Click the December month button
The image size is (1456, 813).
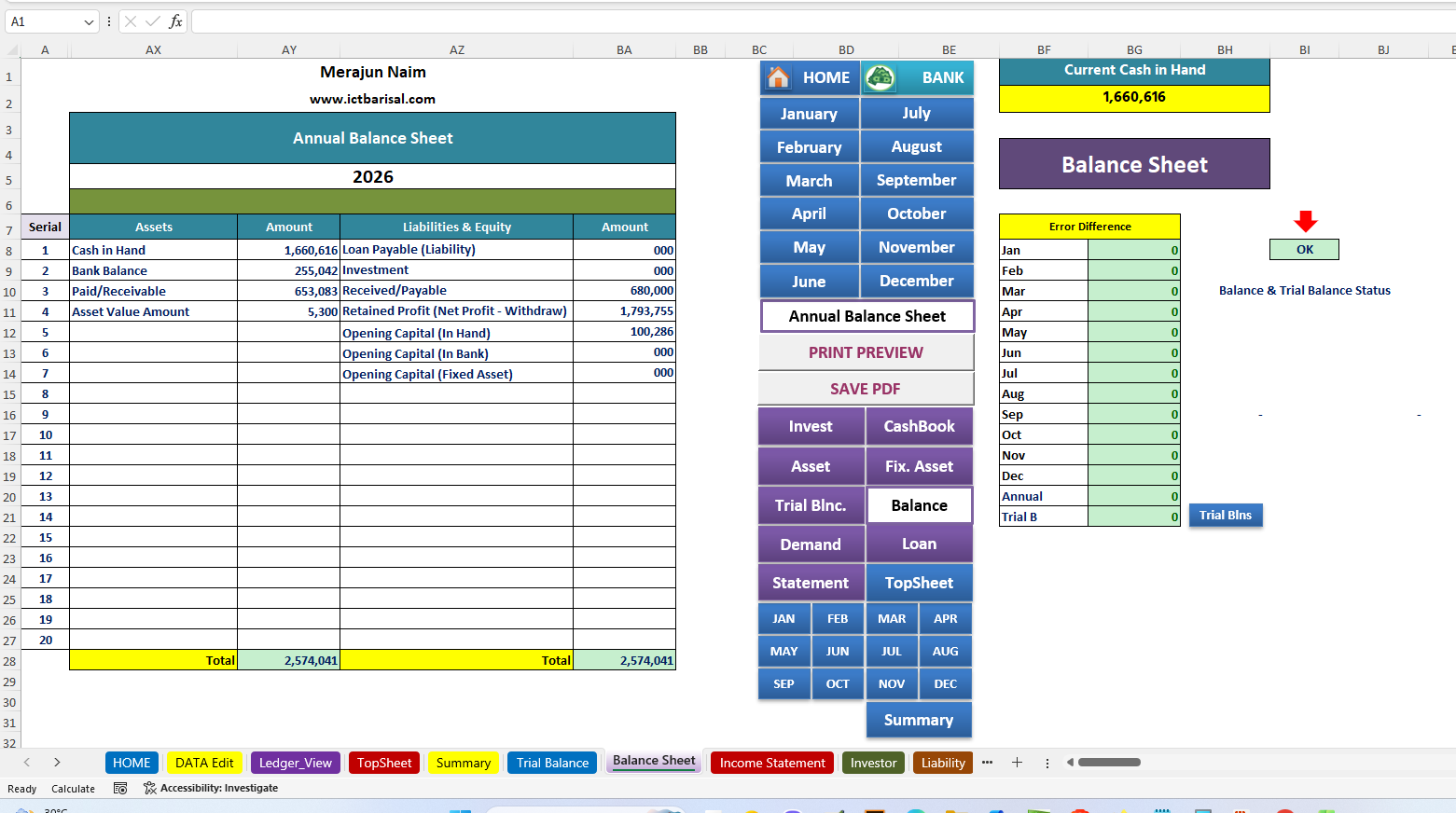[x=917, y=281]
